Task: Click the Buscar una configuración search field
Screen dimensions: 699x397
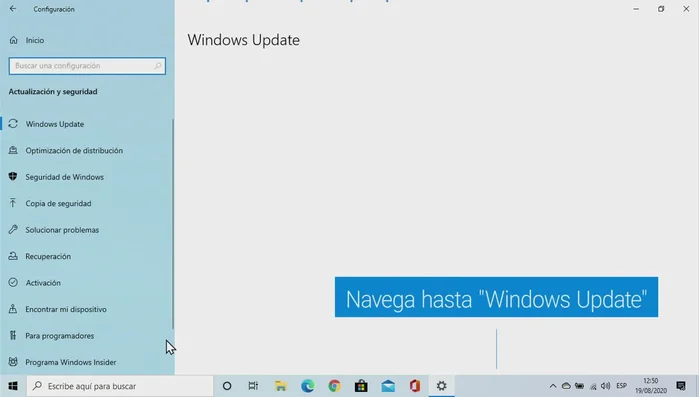Action: tap(87, 66)
